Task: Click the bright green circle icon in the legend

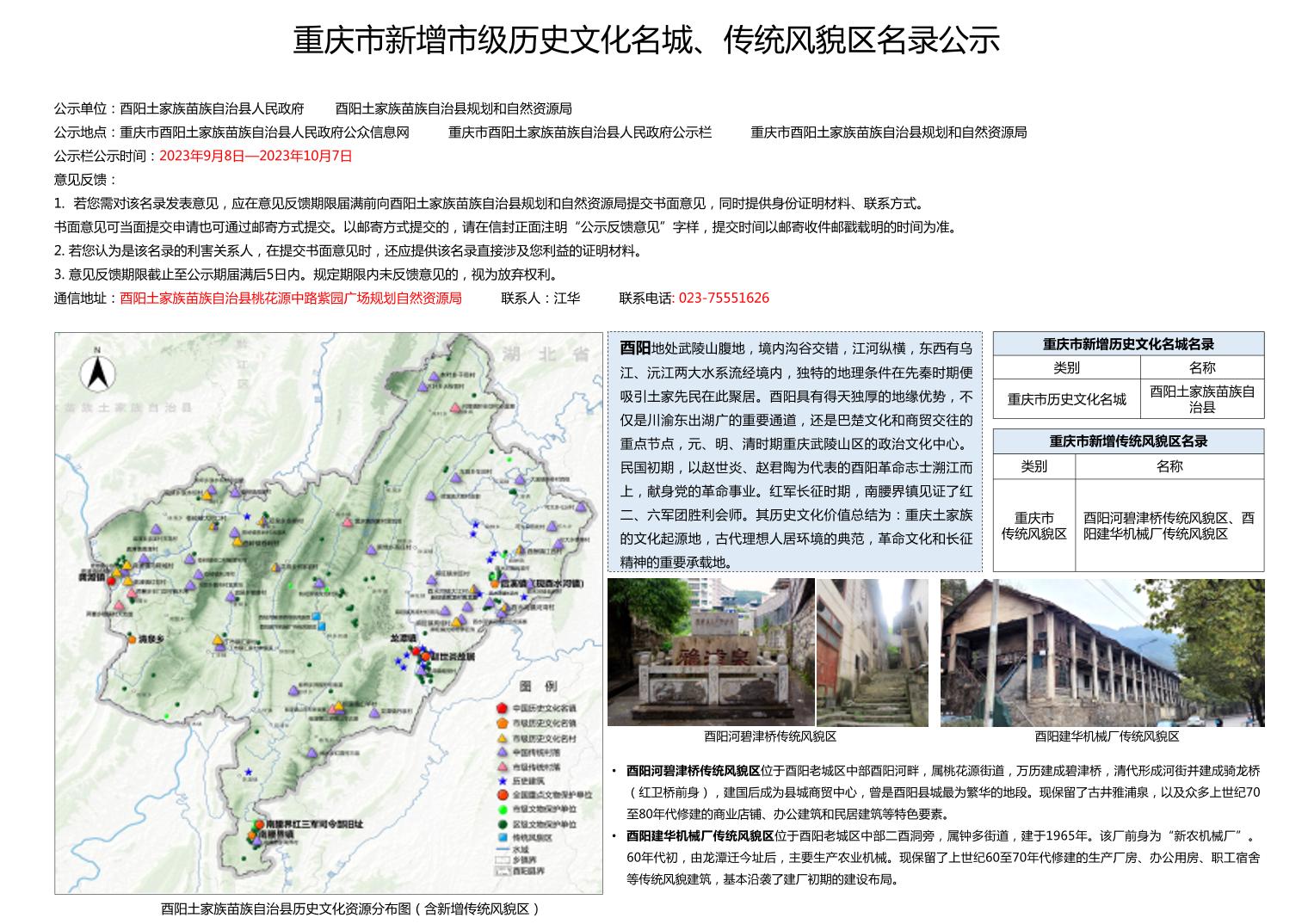Action: 502,809
